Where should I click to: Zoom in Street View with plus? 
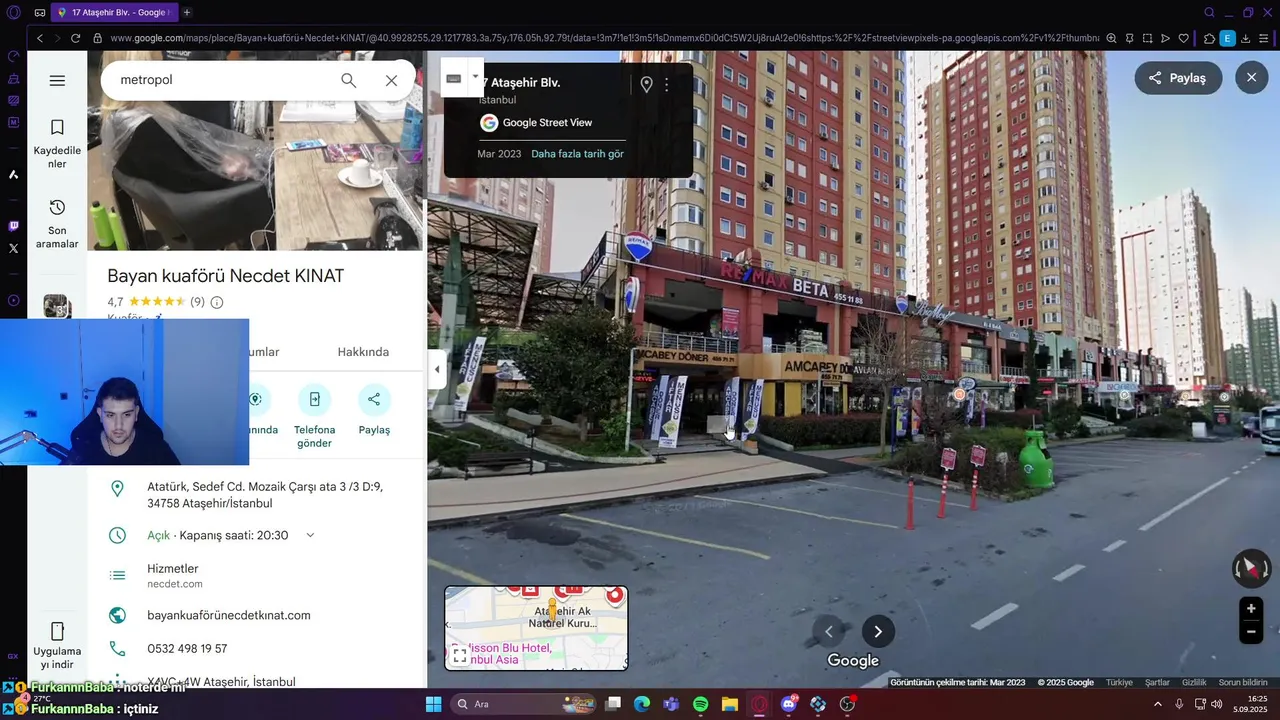(1250, 608)
